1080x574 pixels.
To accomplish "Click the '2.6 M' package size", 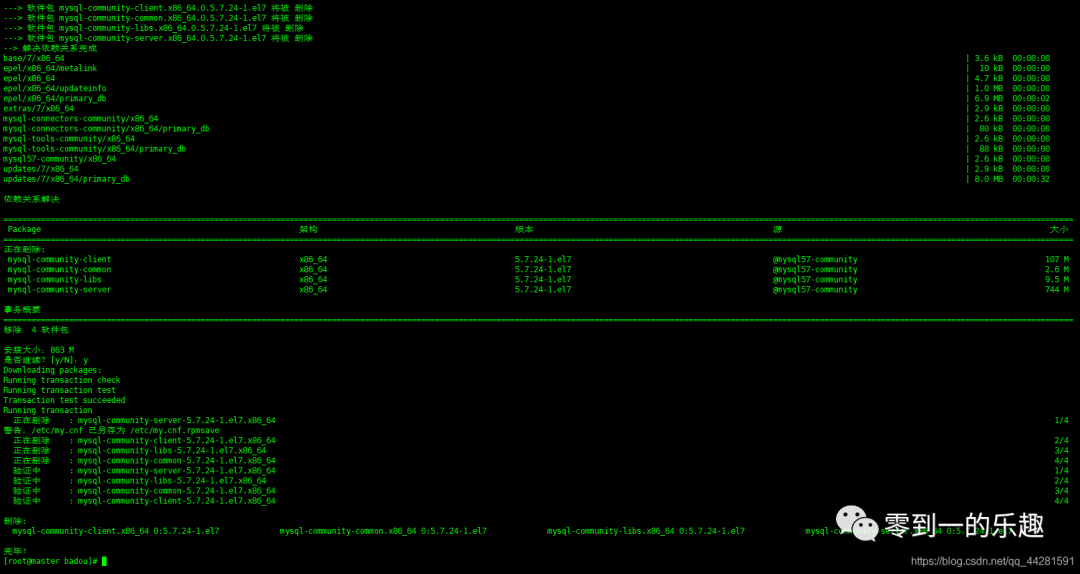I will pos(1057,269).
